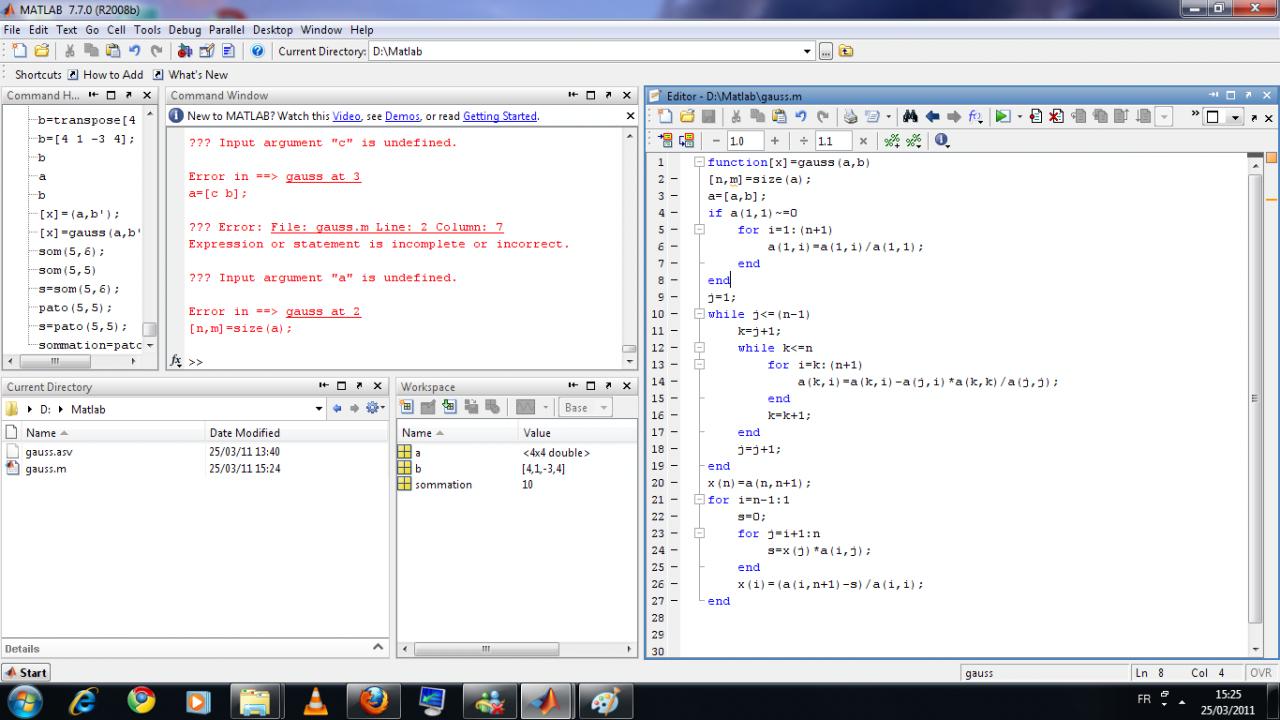Select gauss.m in Current Directory list
This screenshot has width=1280, height=720.
[x=46, y=468]
